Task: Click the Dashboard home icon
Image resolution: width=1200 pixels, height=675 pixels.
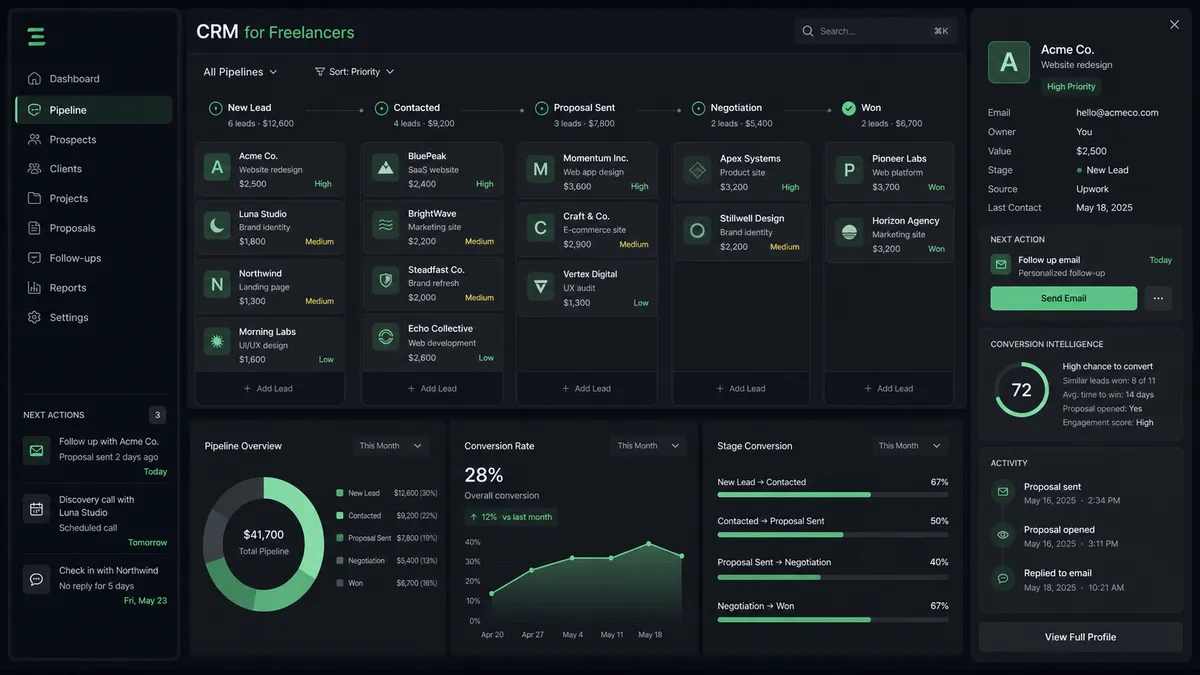Action: [35, 79]
